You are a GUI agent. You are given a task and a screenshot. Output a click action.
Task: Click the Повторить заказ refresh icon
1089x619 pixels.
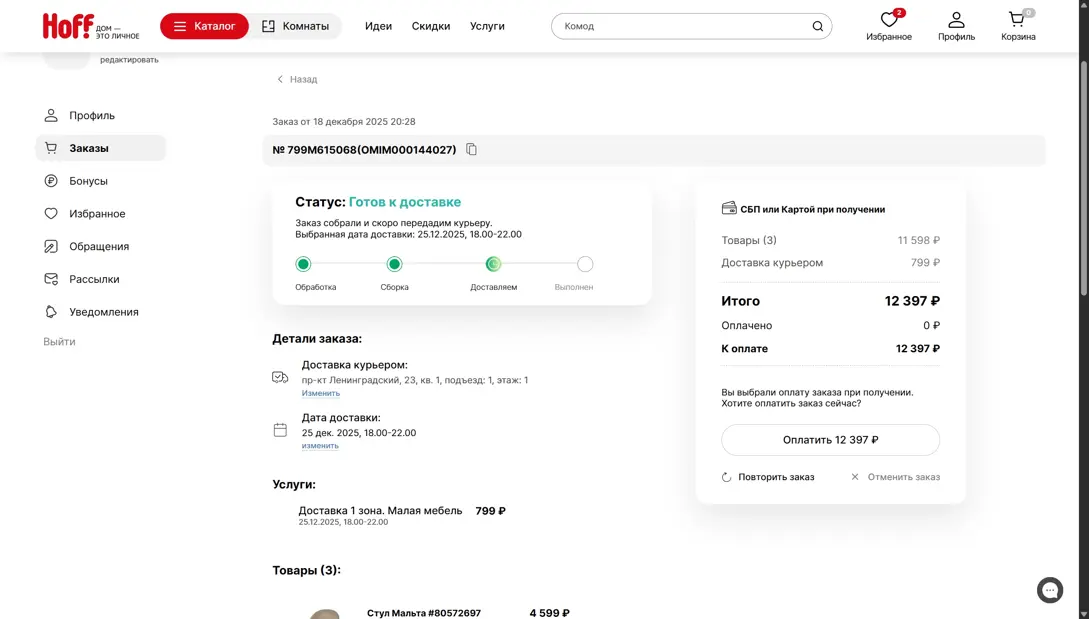(727, 477)
